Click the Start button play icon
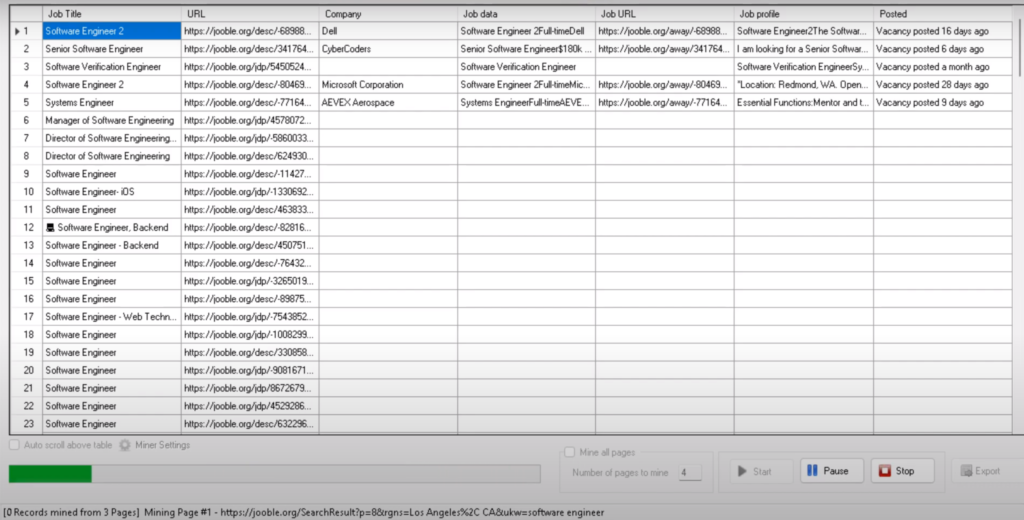The width and height of the screenshot is (1024, 520). coord(742,471)
